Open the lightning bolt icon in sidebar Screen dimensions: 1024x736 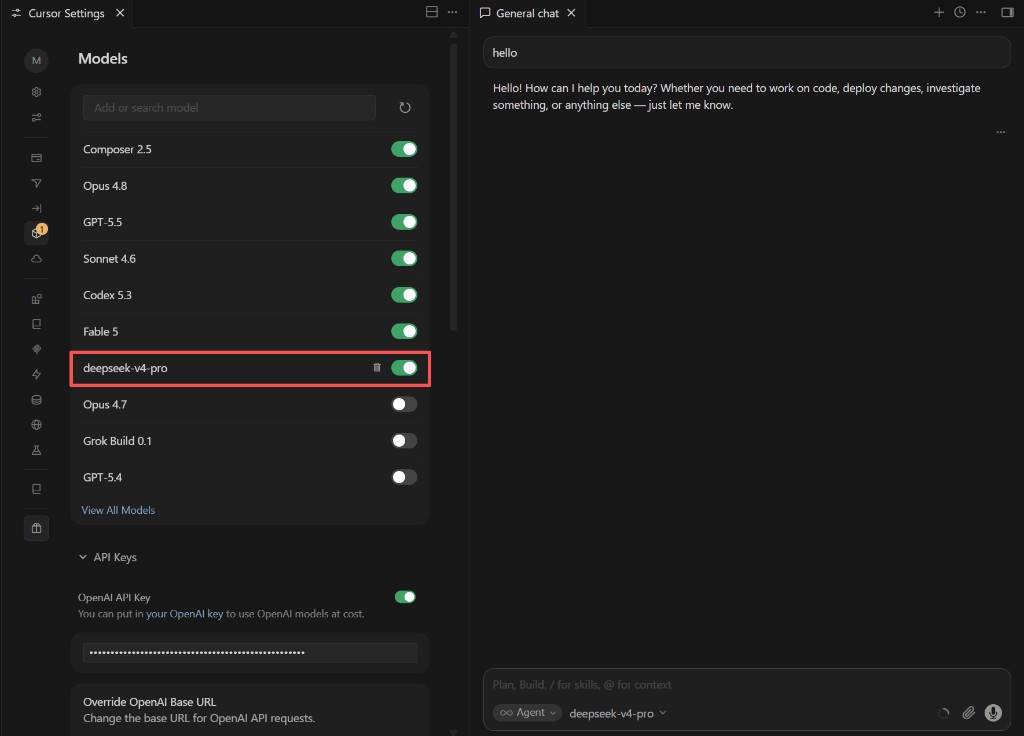click(37, 374)
